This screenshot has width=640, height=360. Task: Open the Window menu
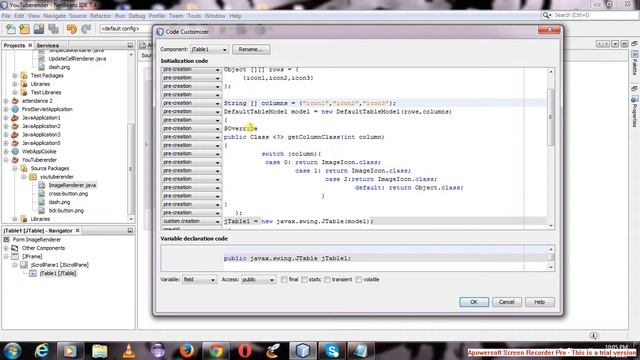[x=215, y=16]
